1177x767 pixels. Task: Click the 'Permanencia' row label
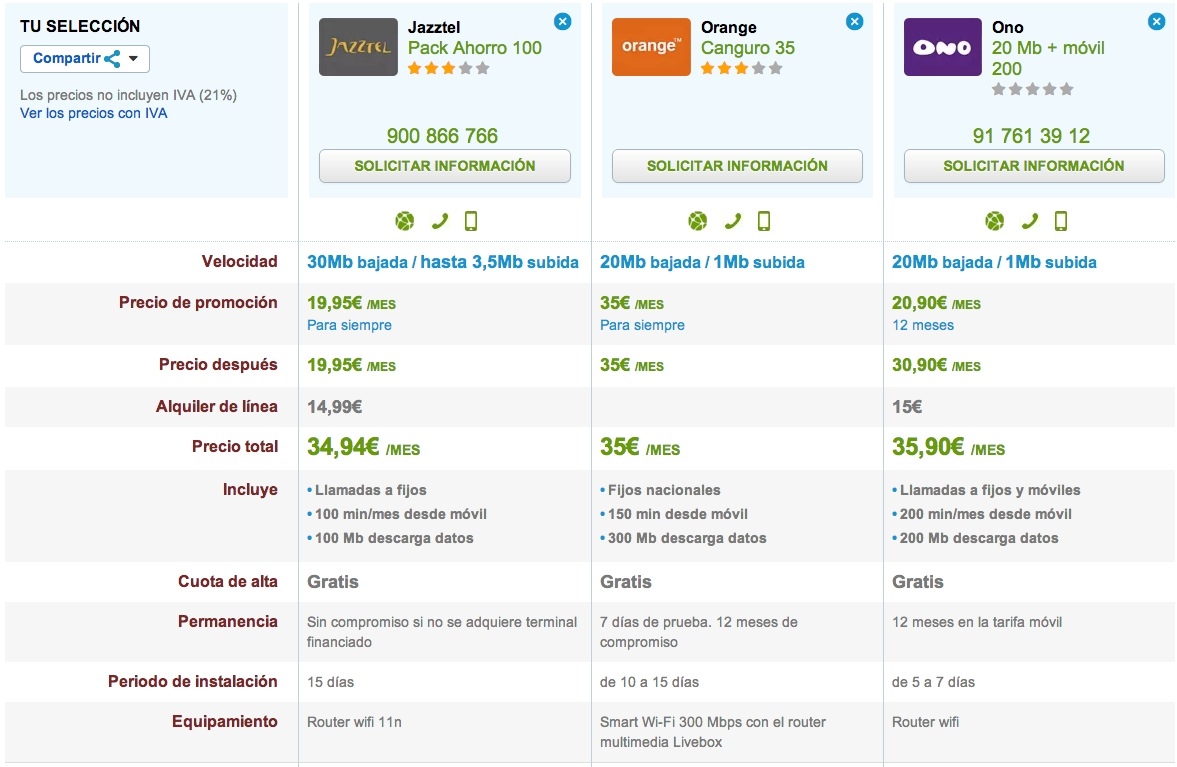tap(227, 621)
